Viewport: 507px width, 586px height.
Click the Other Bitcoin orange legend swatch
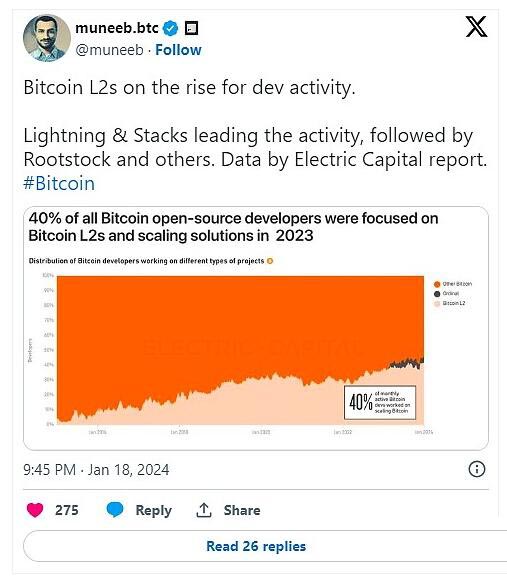(x=437, y=284)
